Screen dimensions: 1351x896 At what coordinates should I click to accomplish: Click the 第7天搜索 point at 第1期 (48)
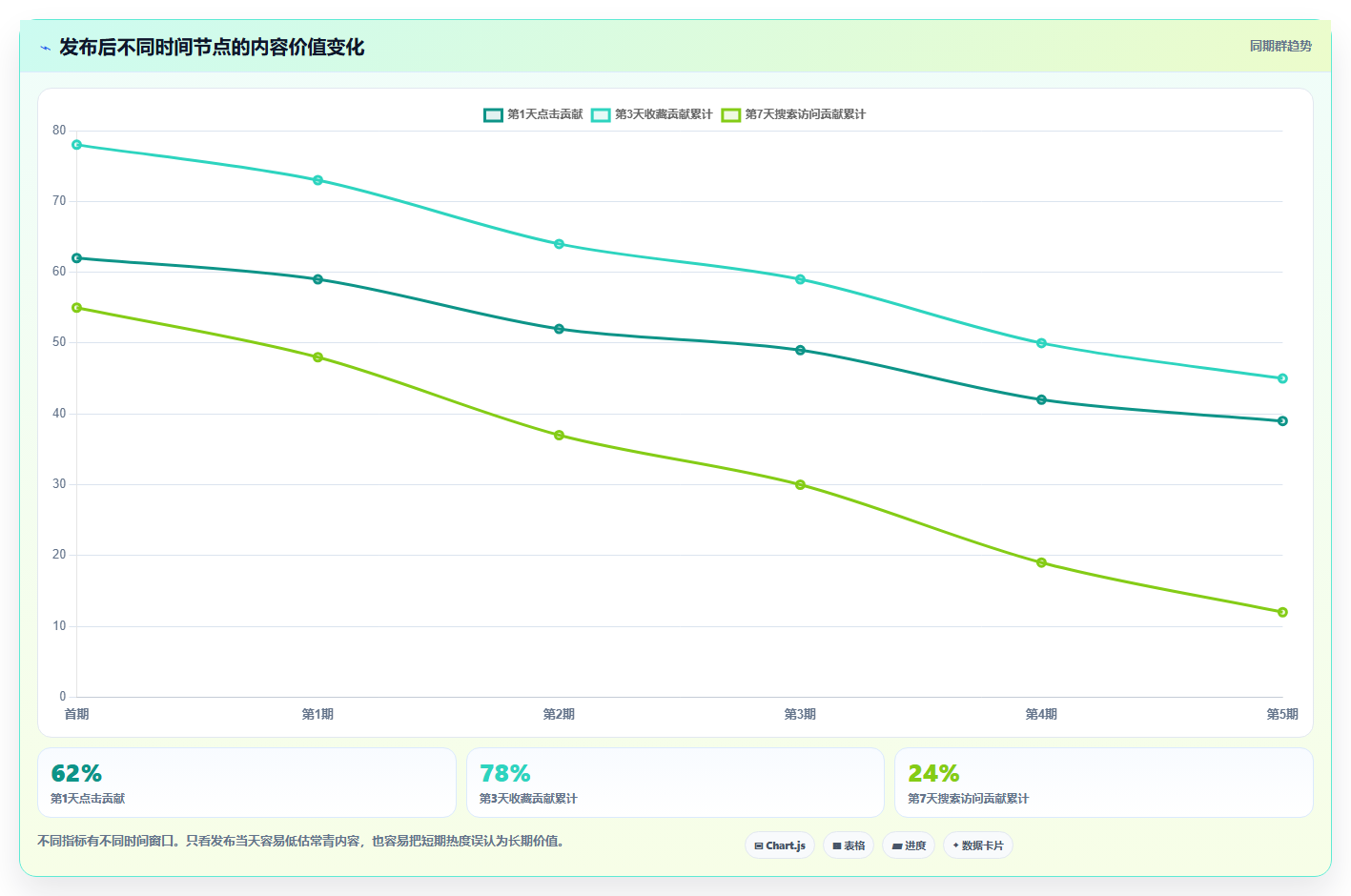pos(318,357)
